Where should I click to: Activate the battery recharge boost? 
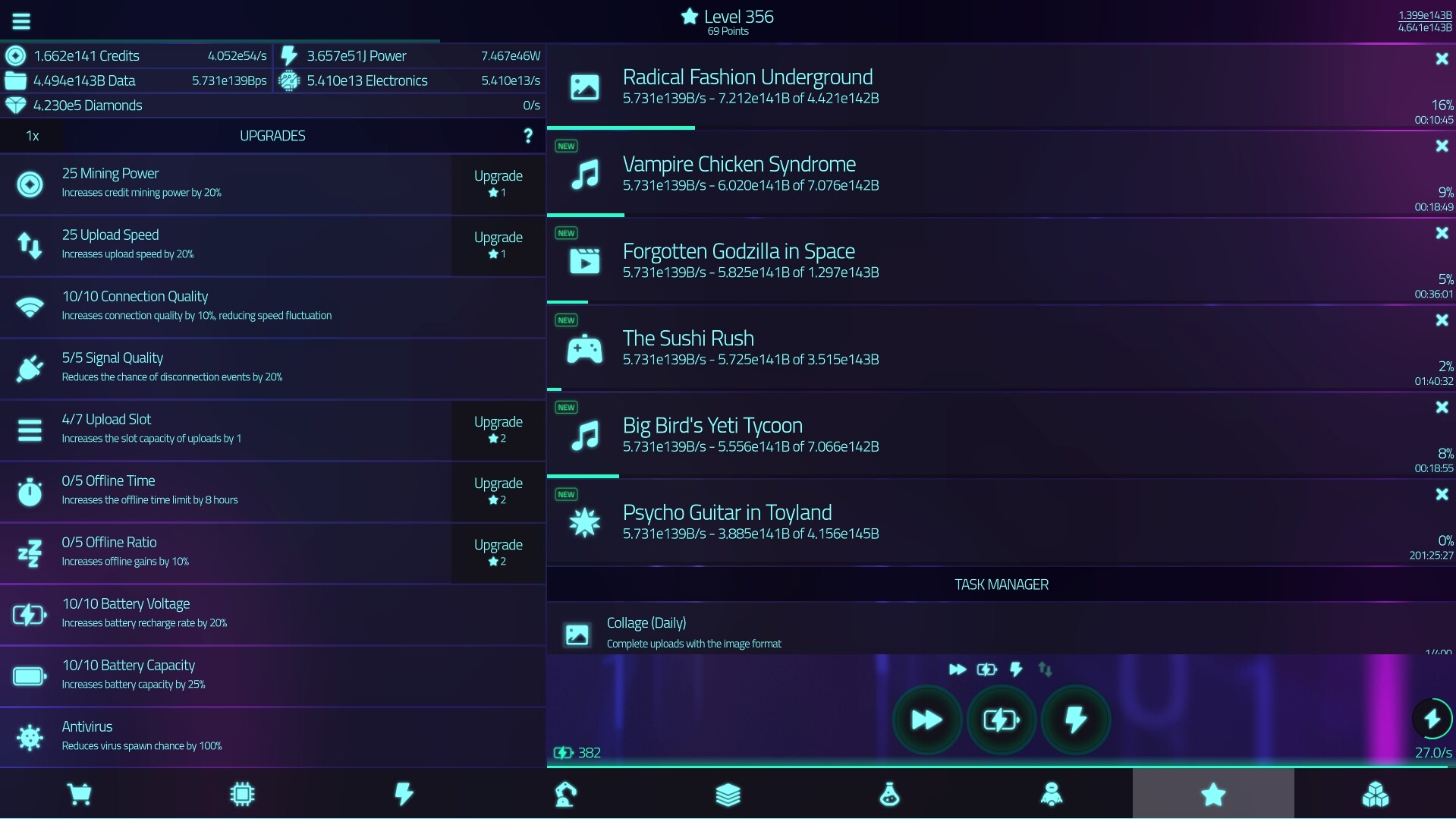[1001, 720]
